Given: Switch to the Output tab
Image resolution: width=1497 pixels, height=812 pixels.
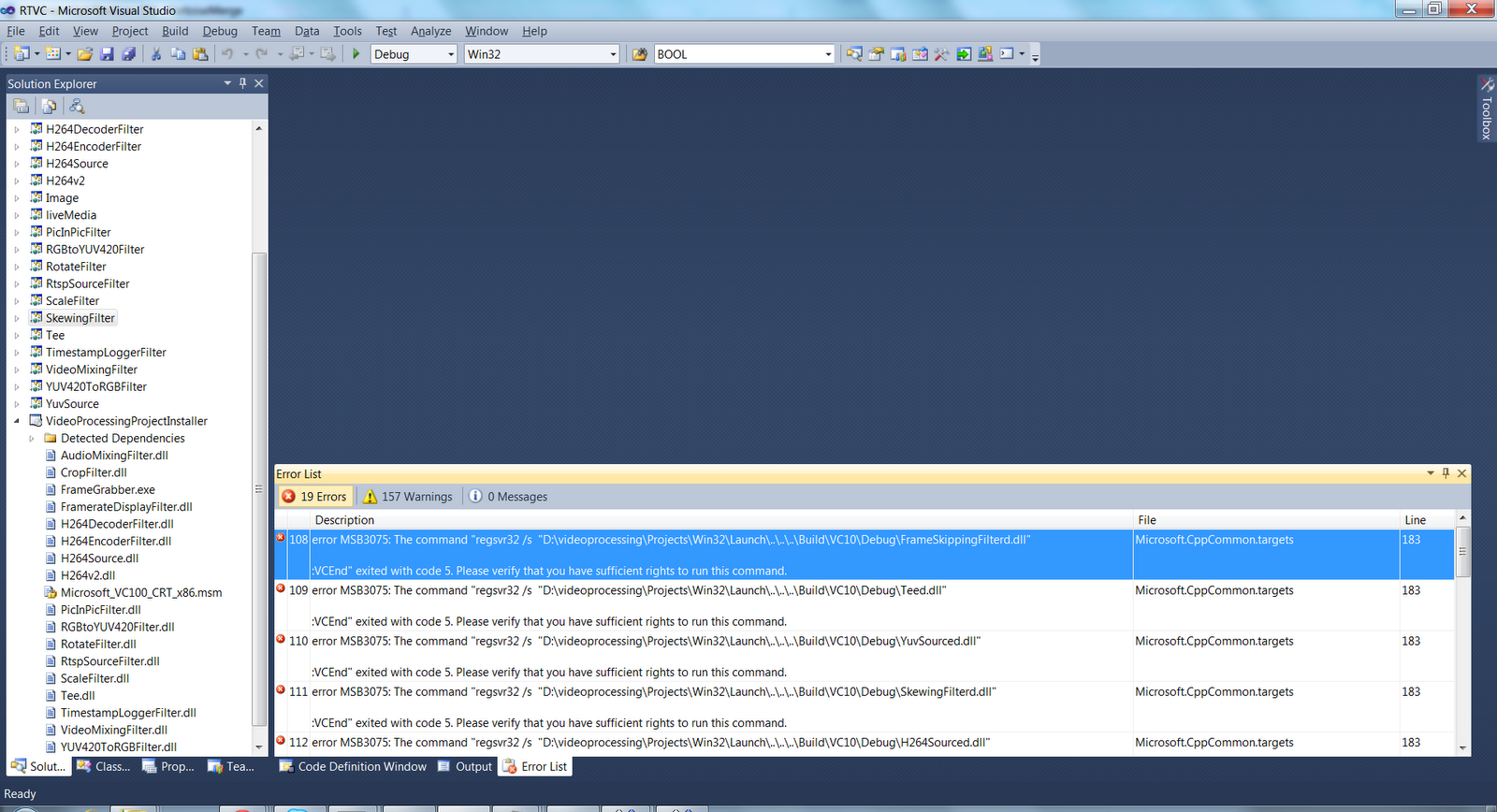Looking at the screenshot, I should [x=465, y=766].
